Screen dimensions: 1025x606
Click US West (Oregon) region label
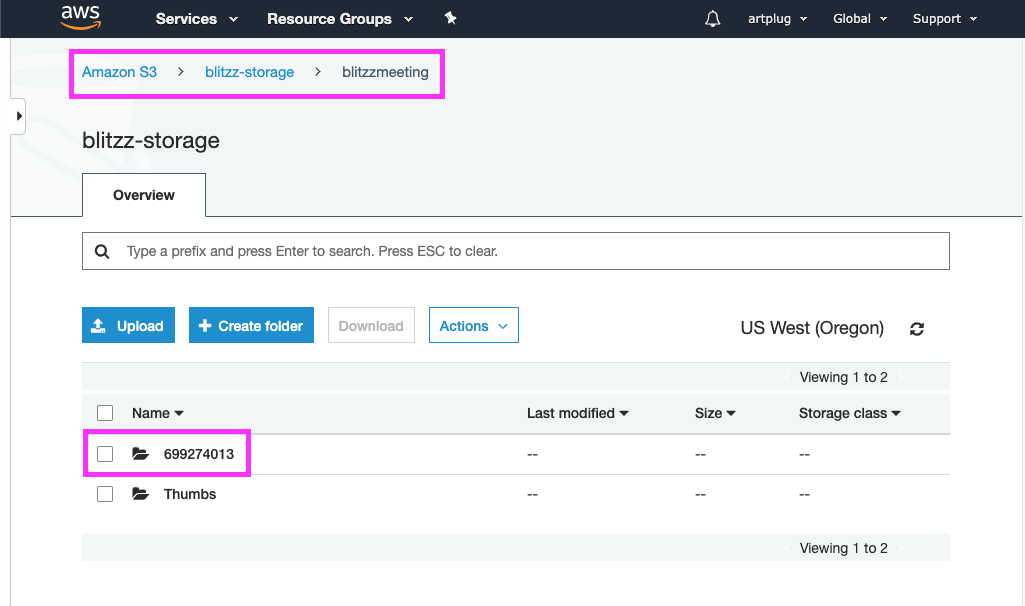pos(812,328)
